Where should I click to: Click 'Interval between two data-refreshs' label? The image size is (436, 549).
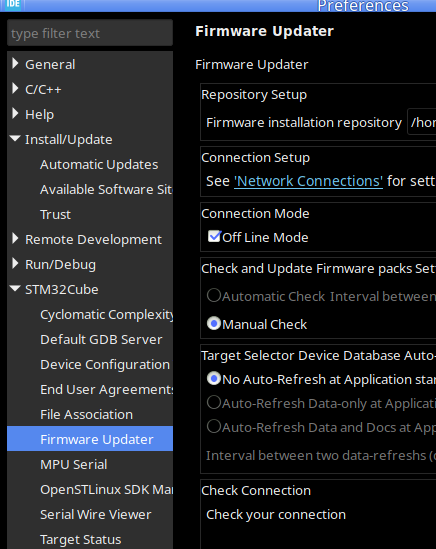(320, 456)
